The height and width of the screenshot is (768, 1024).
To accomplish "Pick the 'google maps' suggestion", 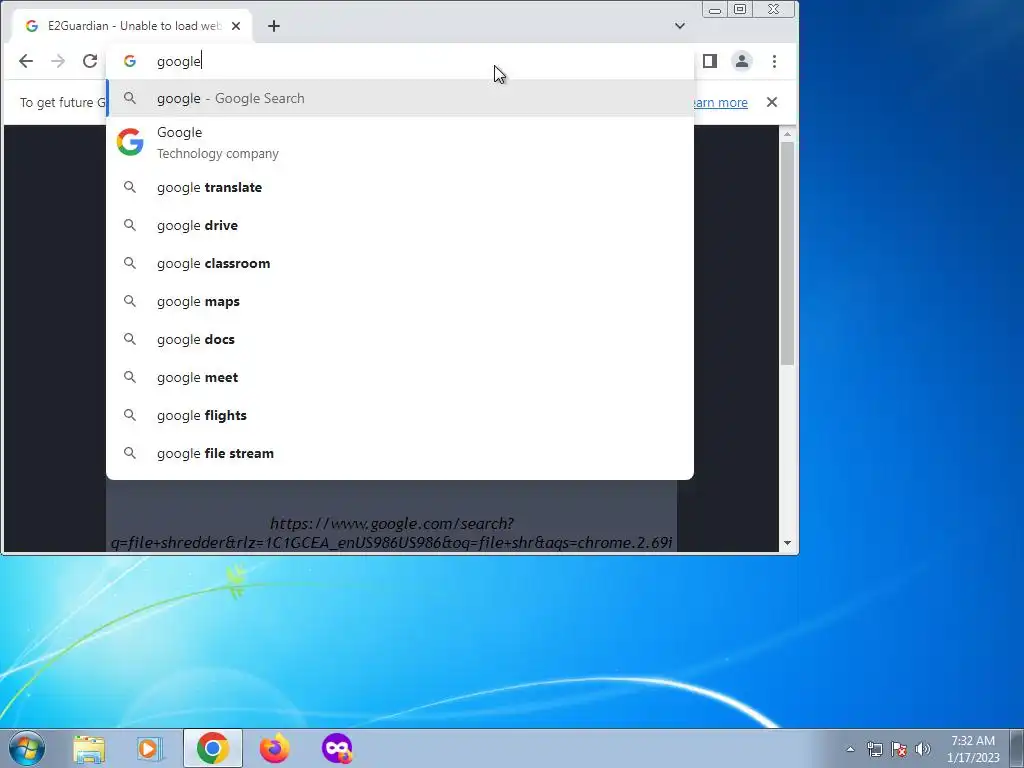I will point(400,301).
